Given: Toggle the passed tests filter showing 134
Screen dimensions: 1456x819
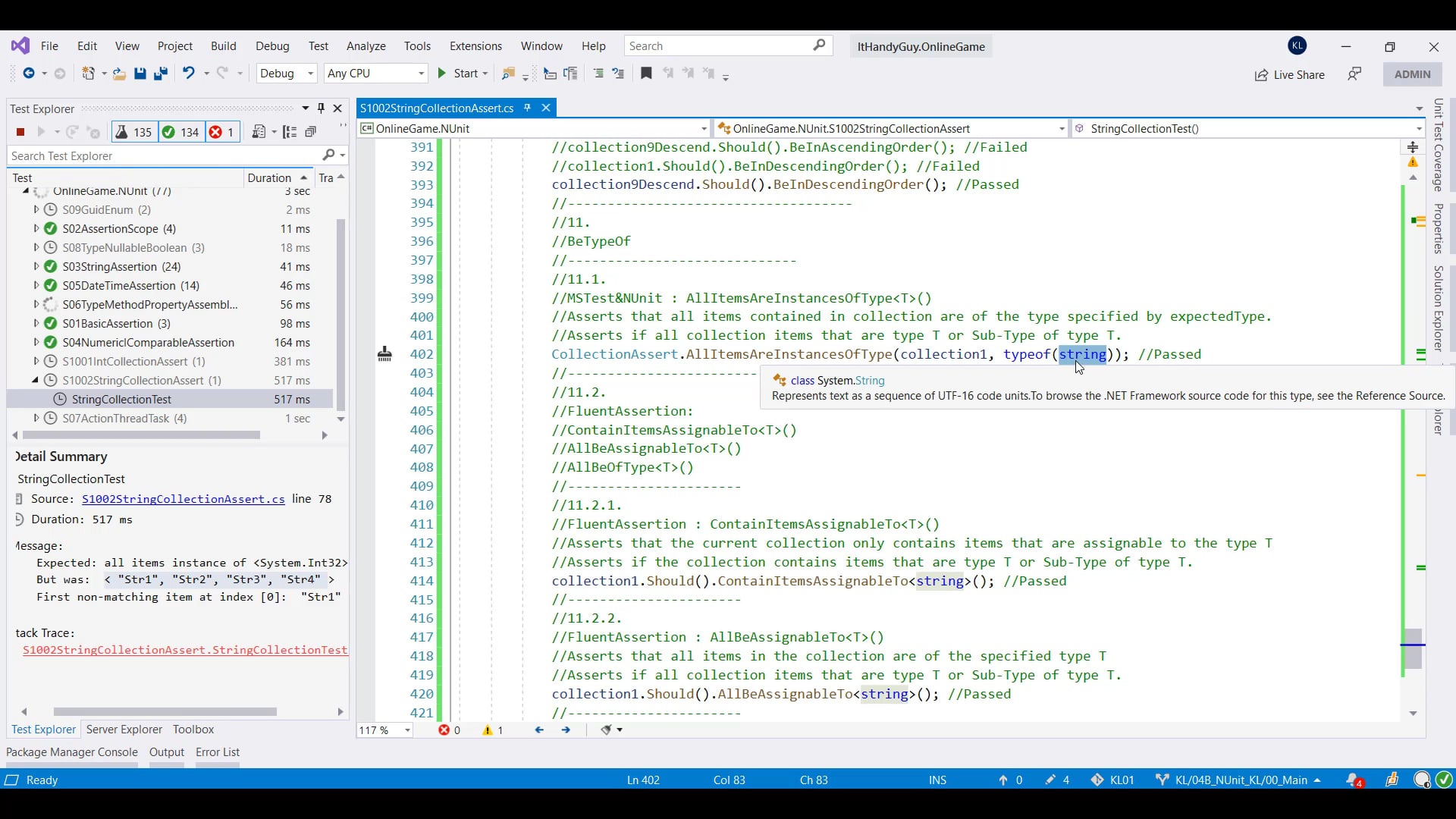Looking at the screenshot, I should coord(180,132).
